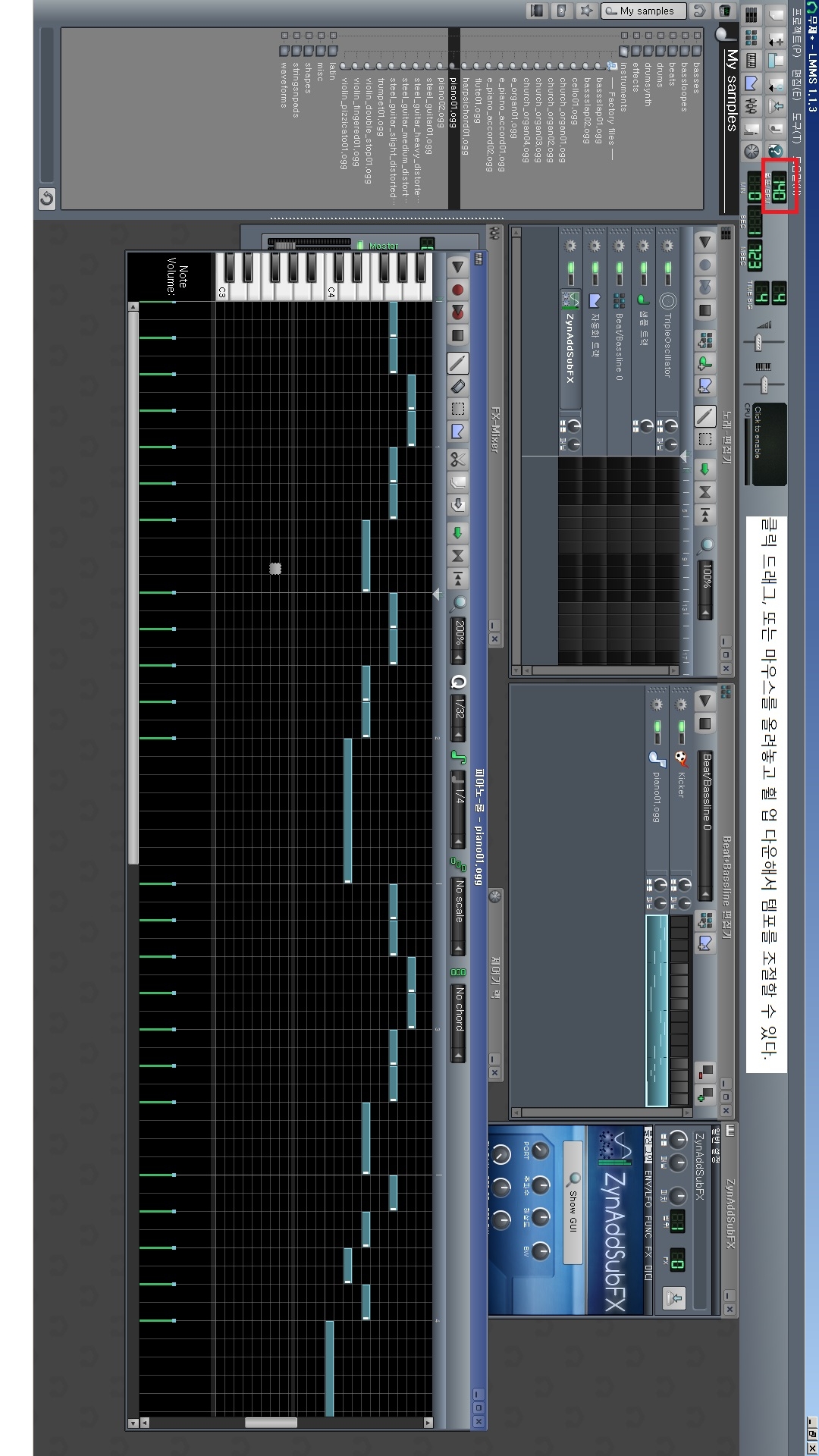Screen dimensions: 819x1456
Task: Open the Song Editor from main toolbar
Action: [x=751, y=15]
